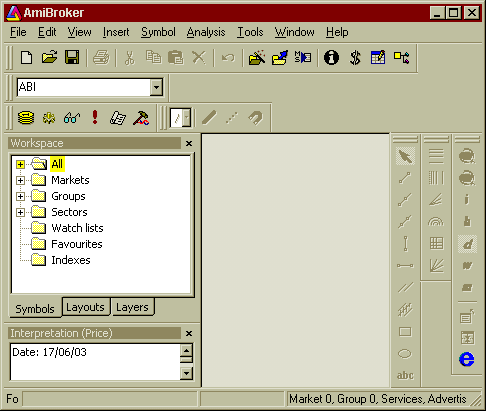Open symbol information with the i icon
The image size is (486, 411).
[x=331, y=57]
